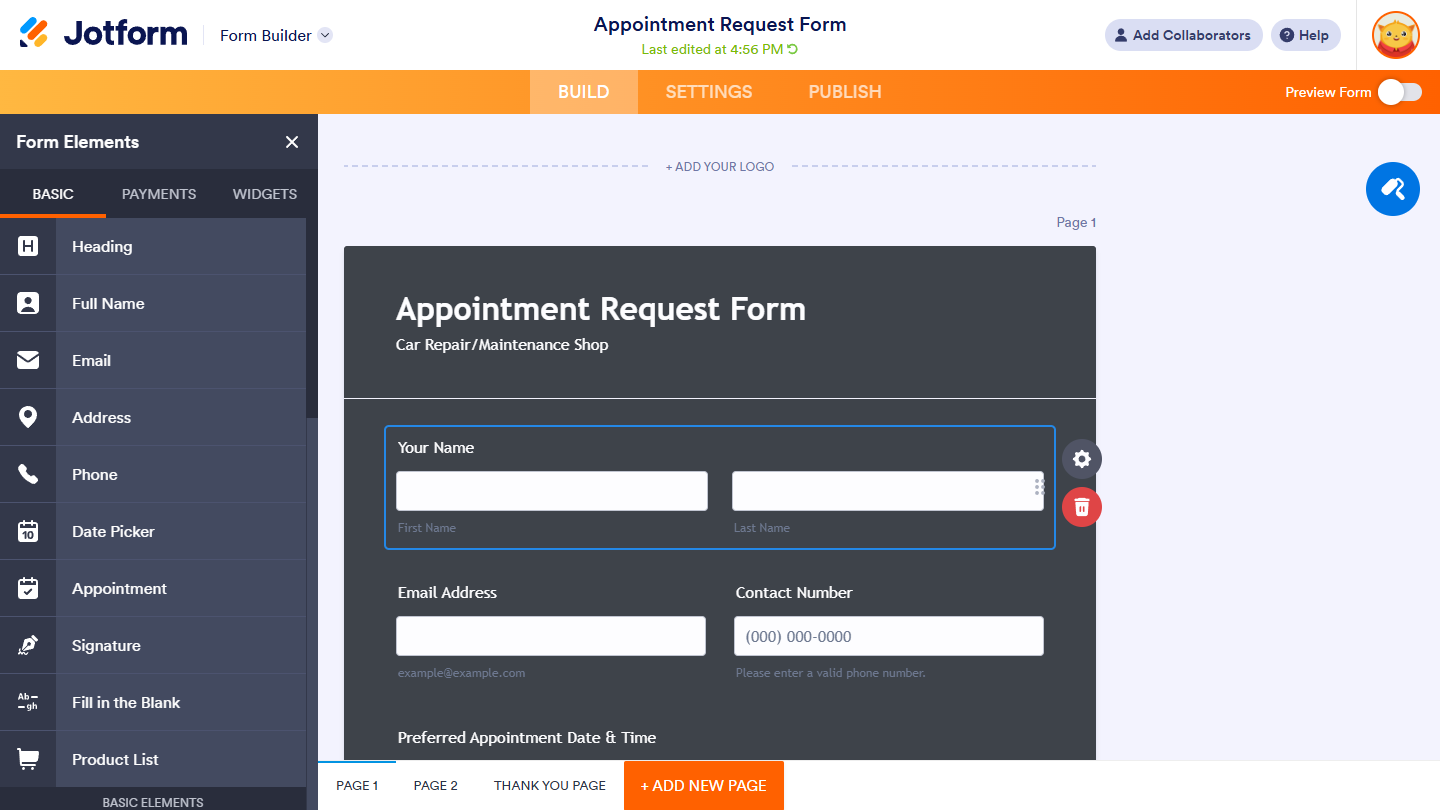Screen dimensions: 1440x810
Task: Switch to the Payments tab
Action: tap(159, 194)
